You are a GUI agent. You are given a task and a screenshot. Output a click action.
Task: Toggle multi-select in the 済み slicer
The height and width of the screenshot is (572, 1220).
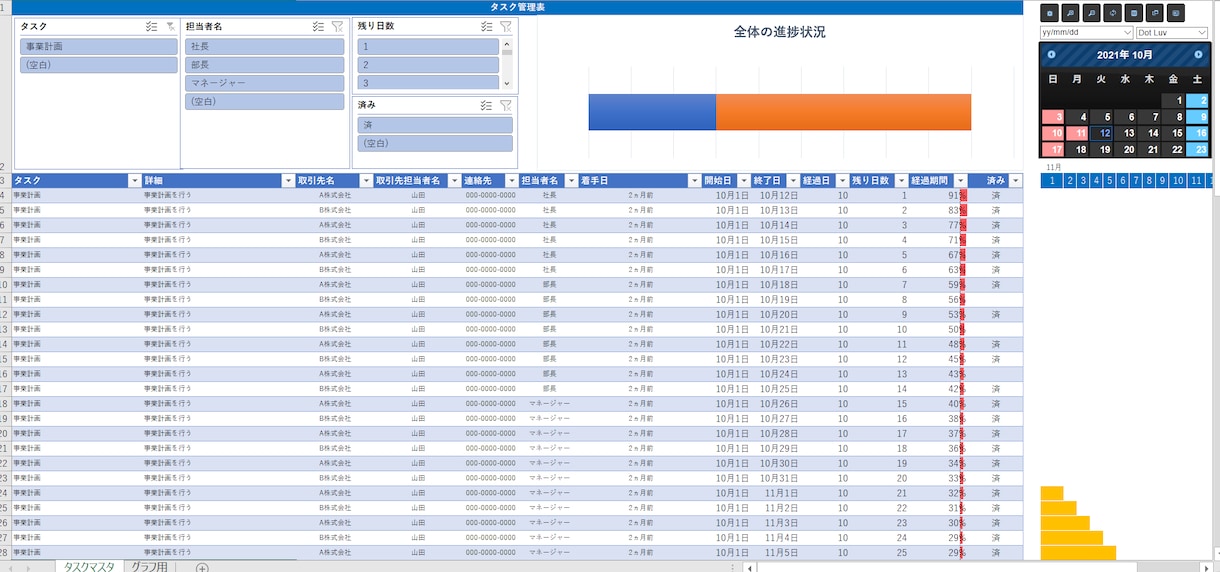[486, 105]
